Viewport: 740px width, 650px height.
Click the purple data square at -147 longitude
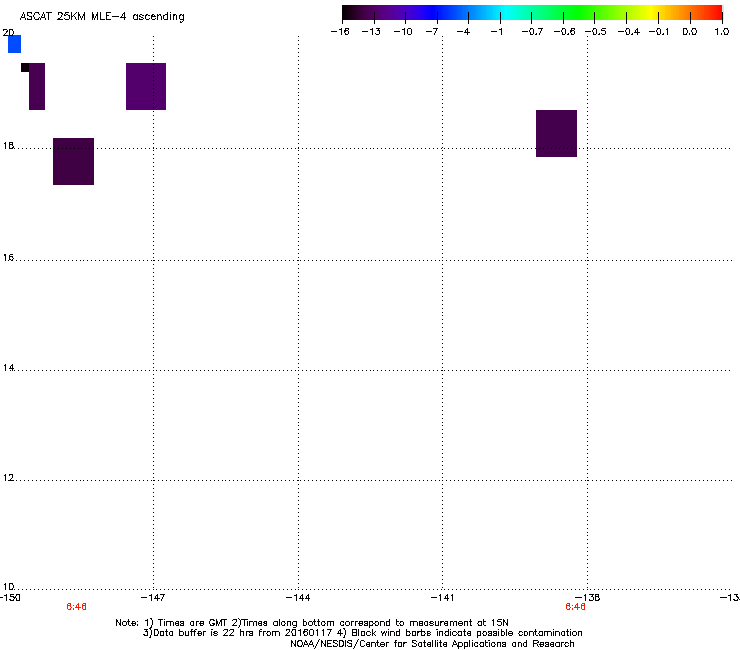(146, 86)
